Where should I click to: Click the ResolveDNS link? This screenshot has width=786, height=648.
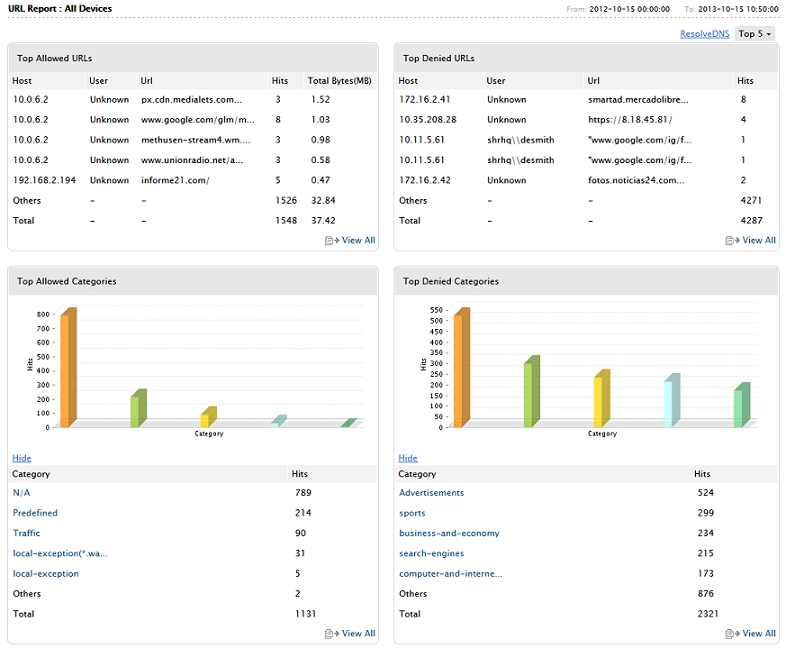(704, 34)
